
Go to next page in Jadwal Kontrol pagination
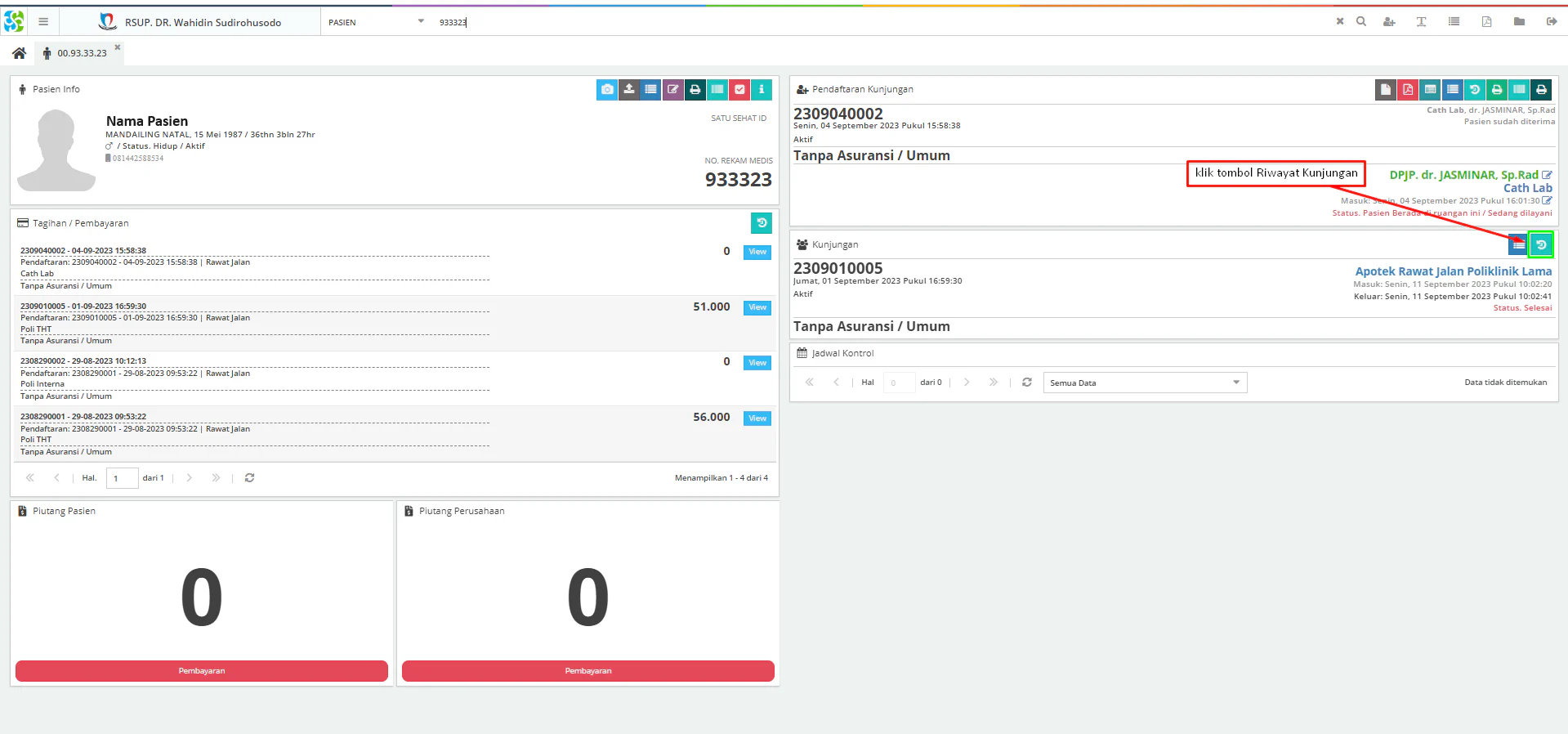(x=967, y=382)
